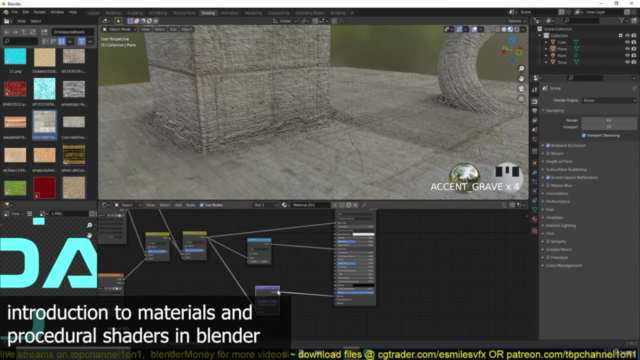Image resolution: width=640 pixels, height=360 pixels.
Task: Enable the Motion Blur checkbox
Action: 548,185
